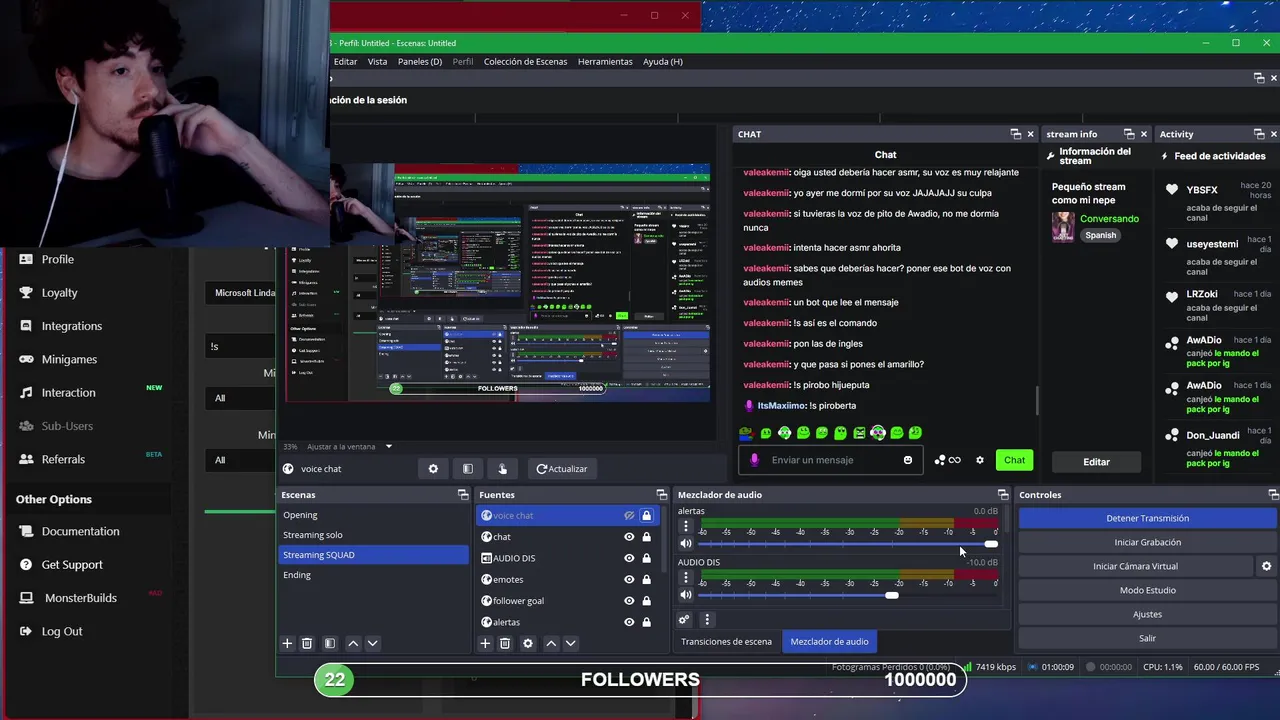Add a new scene in Escenas panel
Viewport: 1280px width, 720px height.
pyautogui.click(x=287, y=643)
